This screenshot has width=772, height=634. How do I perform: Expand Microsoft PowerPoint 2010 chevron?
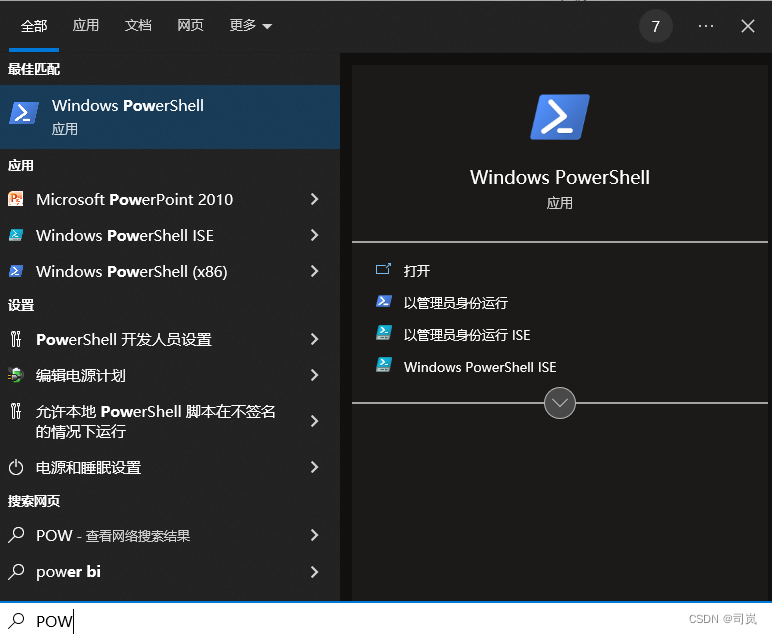314,199
